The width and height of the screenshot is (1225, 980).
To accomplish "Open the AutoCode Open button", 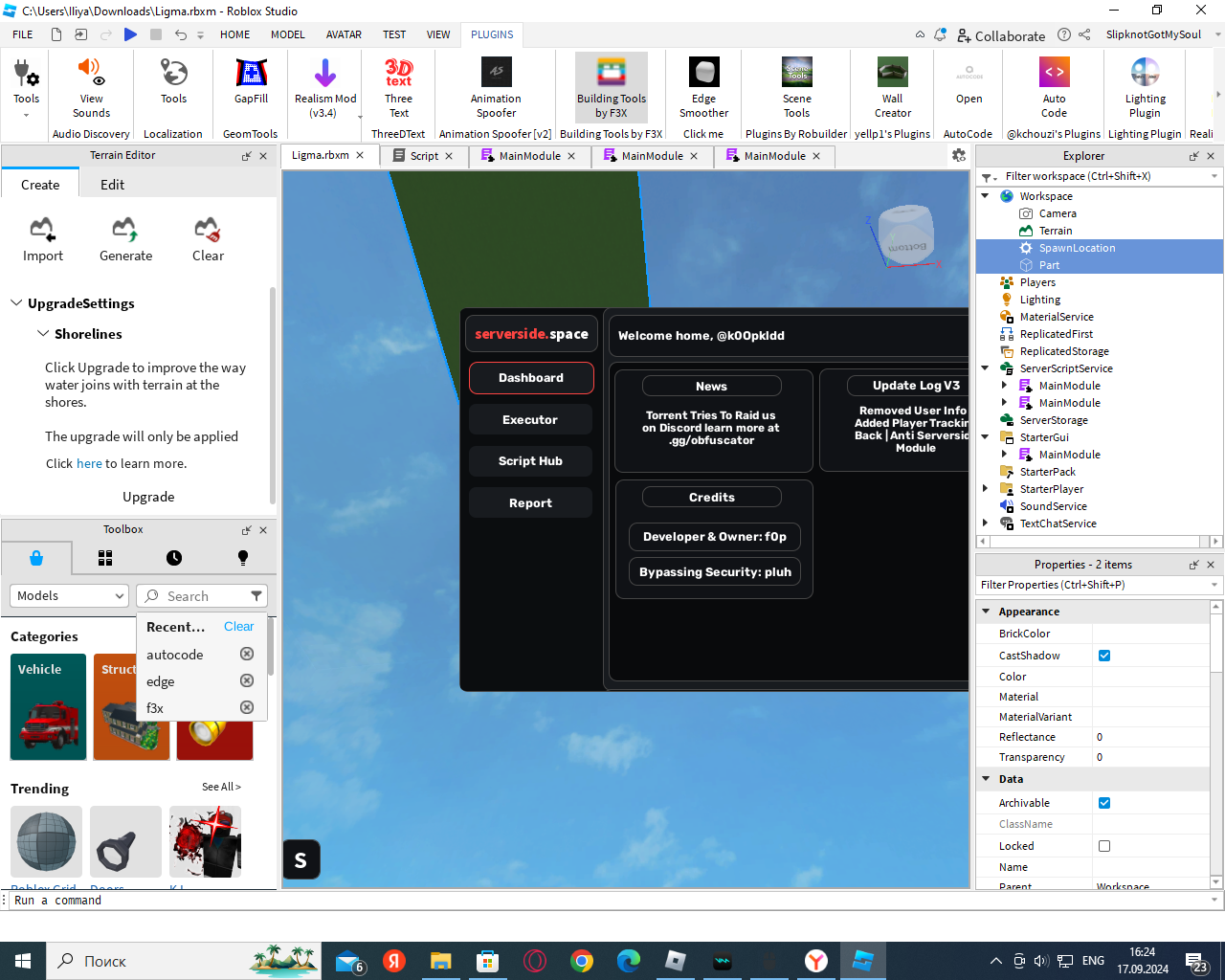I will click(x=969, y=81).
